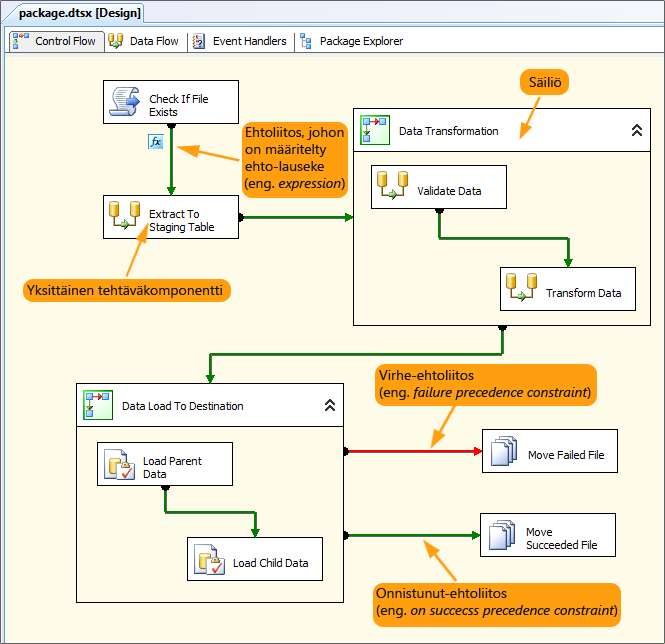Click the Validate Data task icon
Screen dimensions: 665x644
pyautogui.click(x=393, y=185)
